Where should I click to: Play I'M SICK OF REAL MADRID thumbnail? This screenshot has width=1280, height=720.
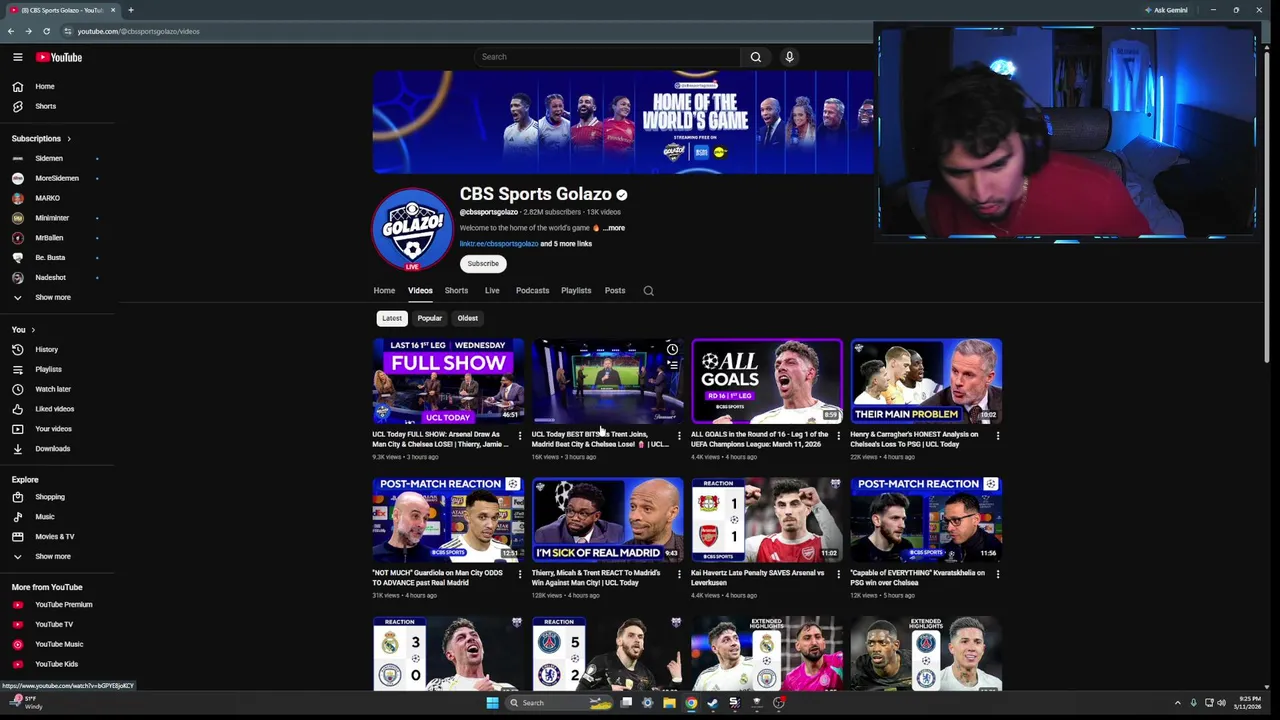pos(607,520)
